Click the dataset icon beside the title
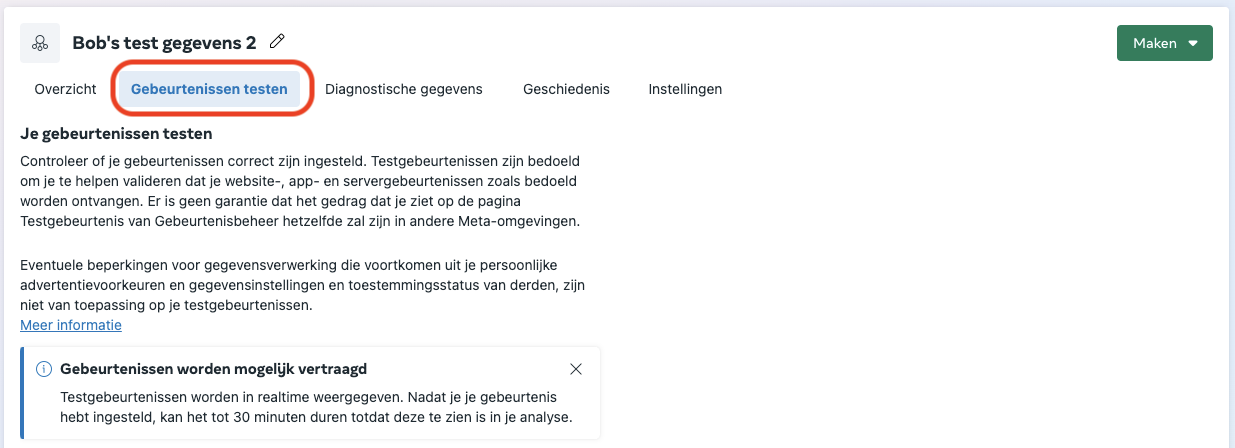 click(x=40, y=43)
